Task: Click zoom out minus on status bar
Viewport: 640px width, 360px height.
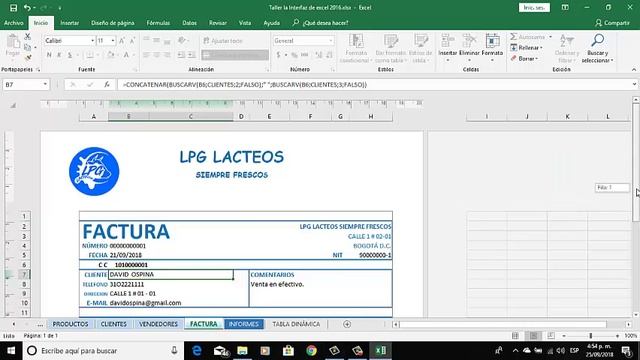Action: pos(564,336)
